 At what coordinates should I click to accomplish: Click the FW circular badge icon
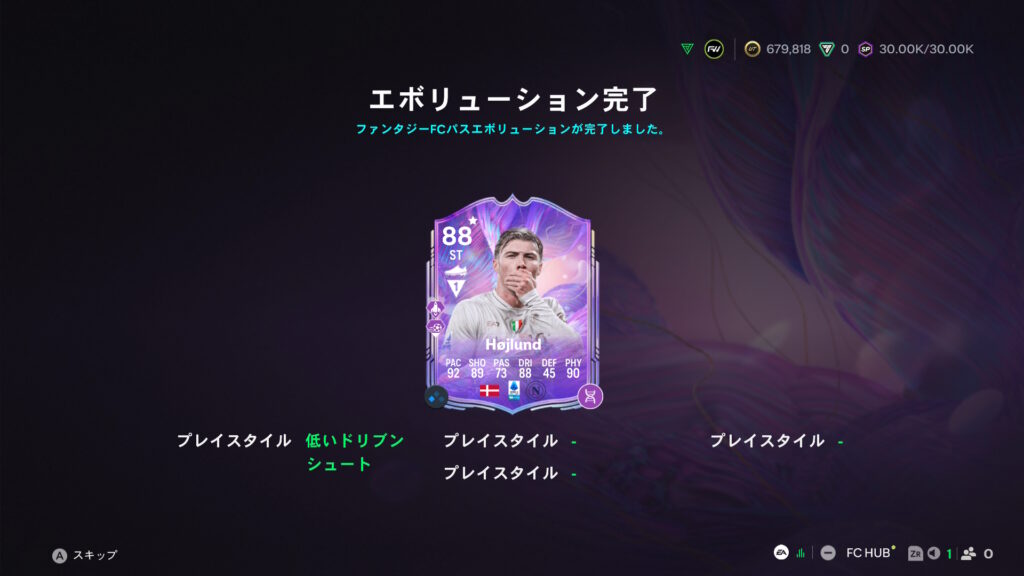(x=714, y=49)
